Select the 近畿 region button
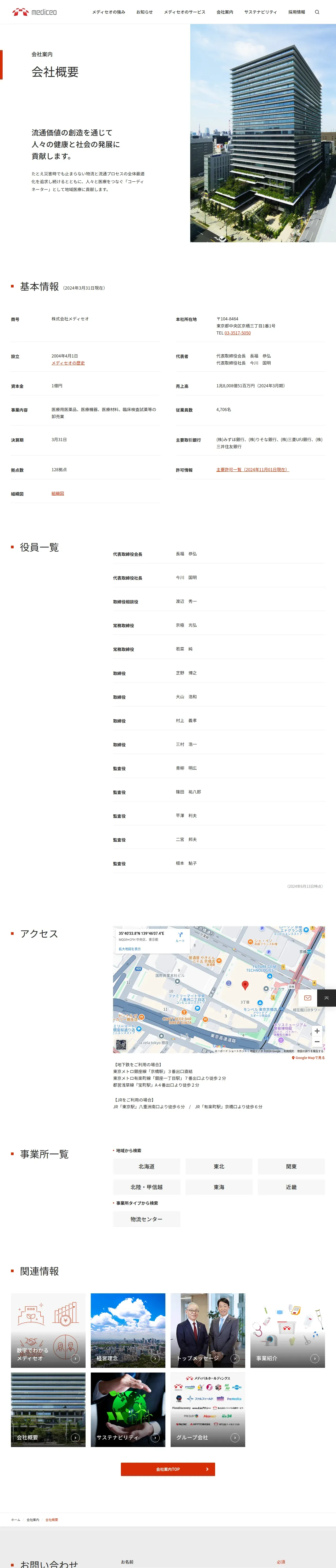 292,1187
